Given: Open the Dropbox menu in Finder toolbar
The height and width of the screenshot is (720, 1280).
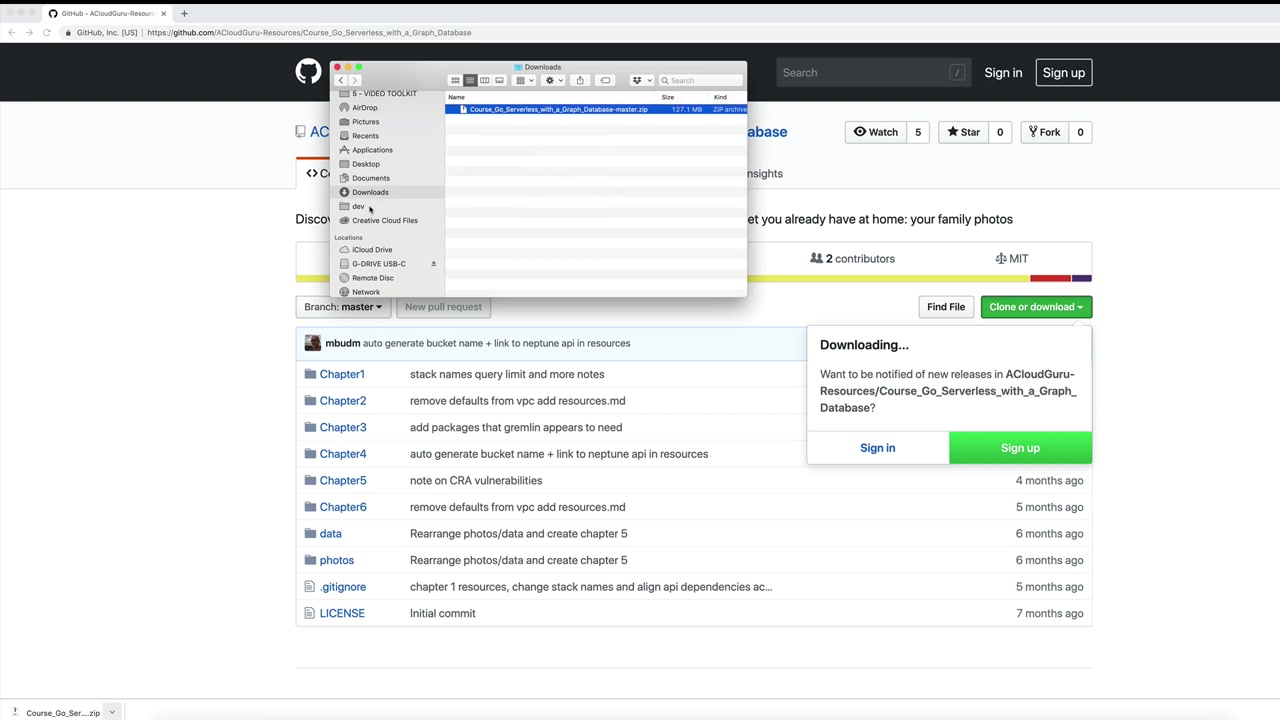Looking at the screenshot, I should point(639,80).
